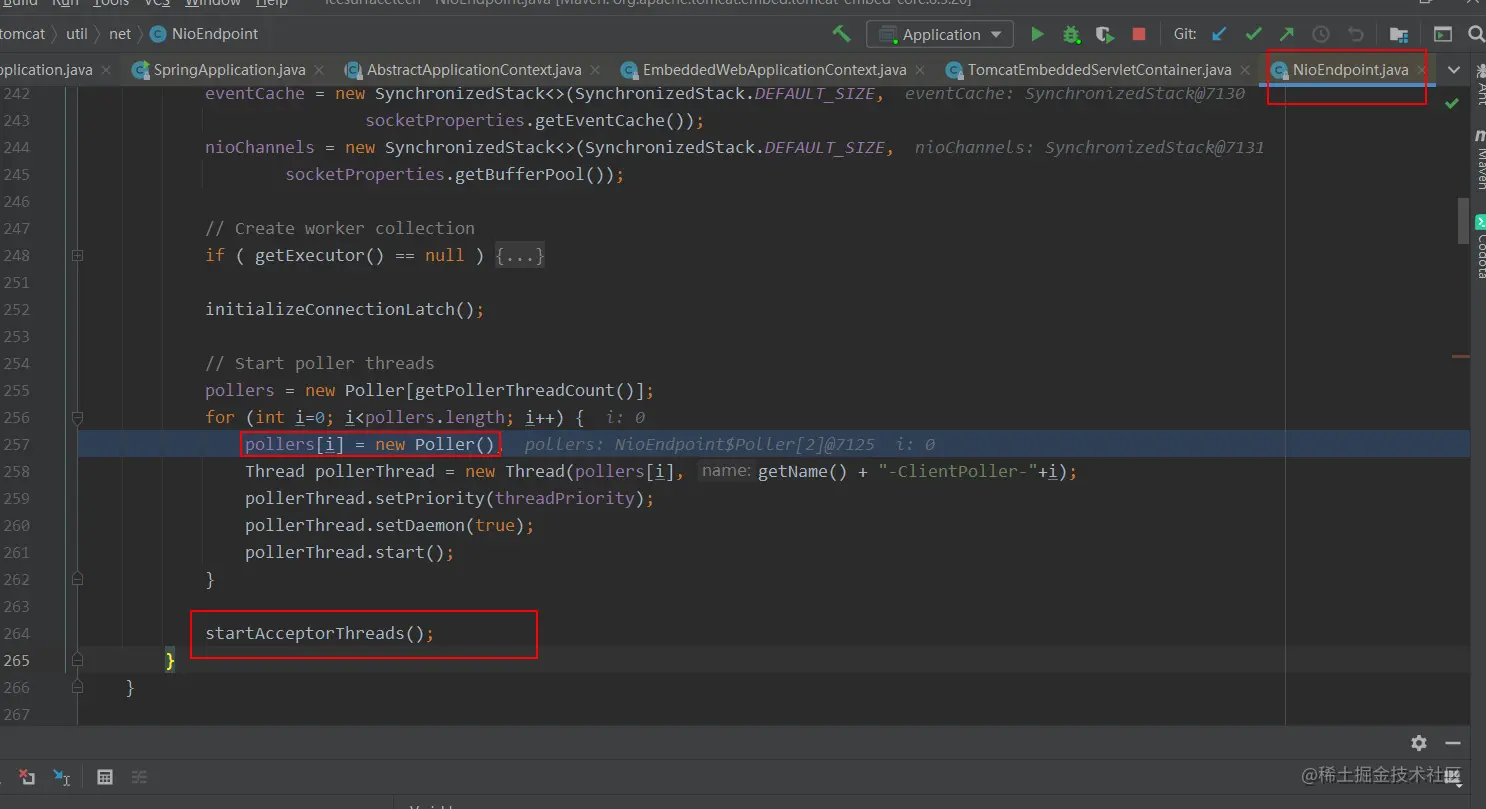Start debugging with the green bug icon
Screen dimensions: 1486x809
click(1071, 34)
